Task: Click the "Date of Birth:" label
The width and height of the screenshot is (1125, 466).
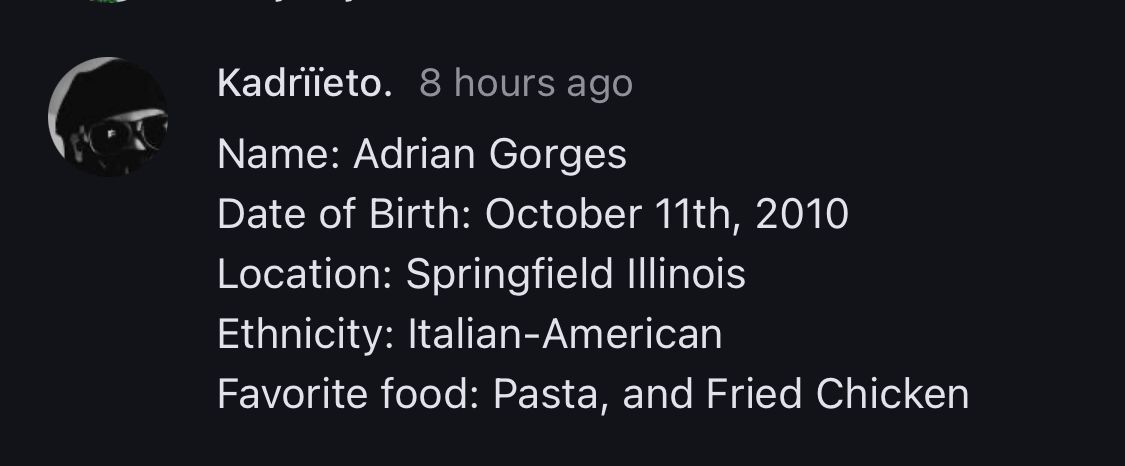Action: tap(344, 214)
